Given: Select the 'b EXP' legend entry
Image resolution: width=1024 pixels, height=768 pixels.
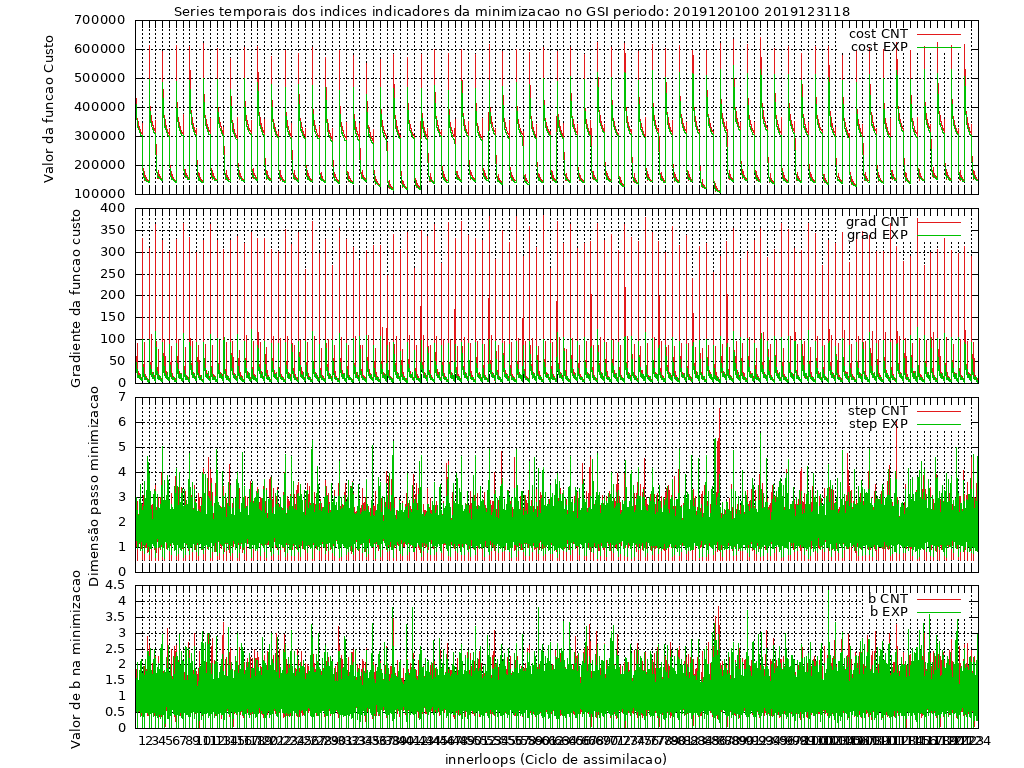Looking at the screenshot, I should (889, 612).
